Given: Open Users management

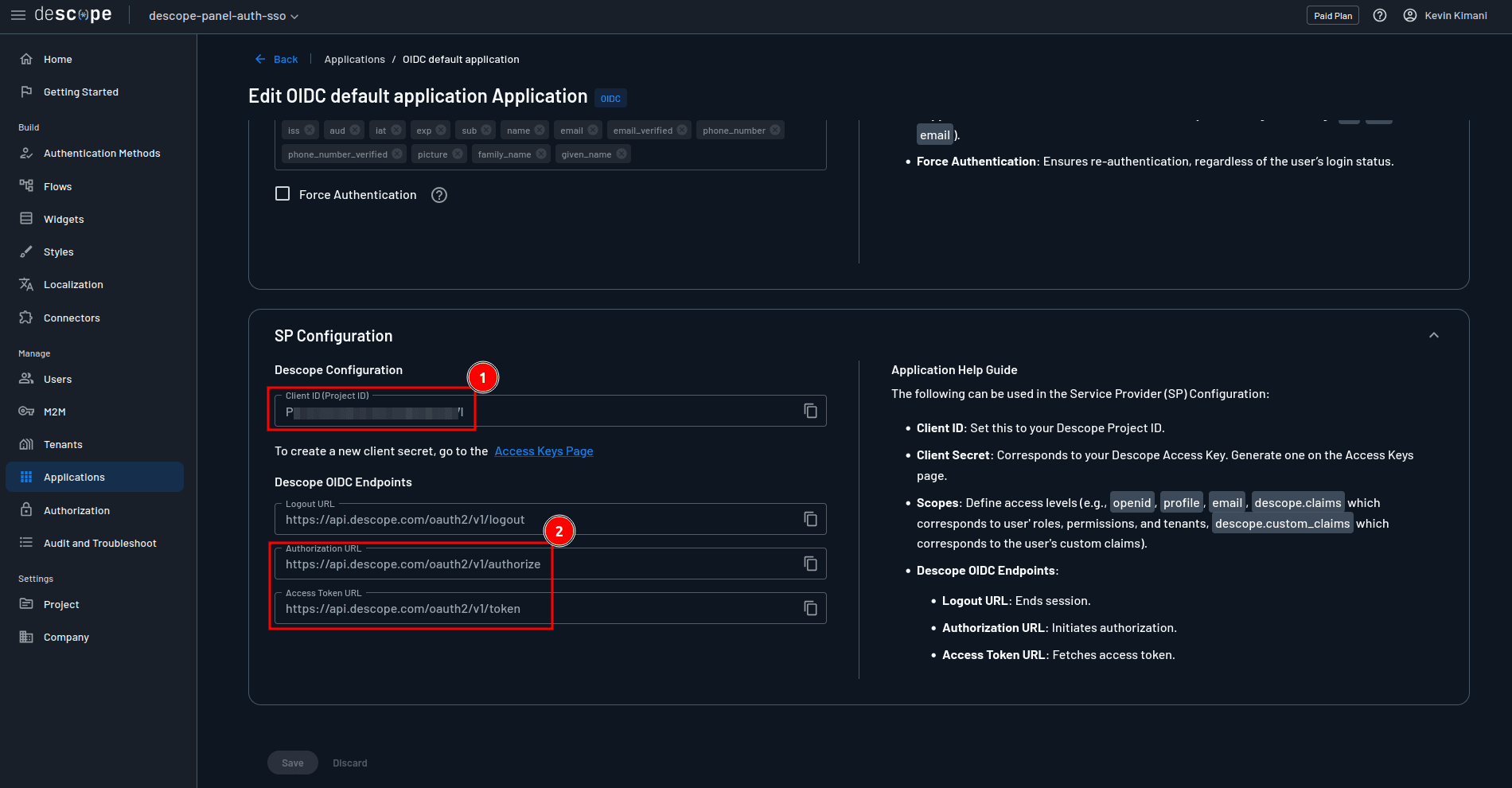Looking at the screenshot, I should tap(57, 379).
